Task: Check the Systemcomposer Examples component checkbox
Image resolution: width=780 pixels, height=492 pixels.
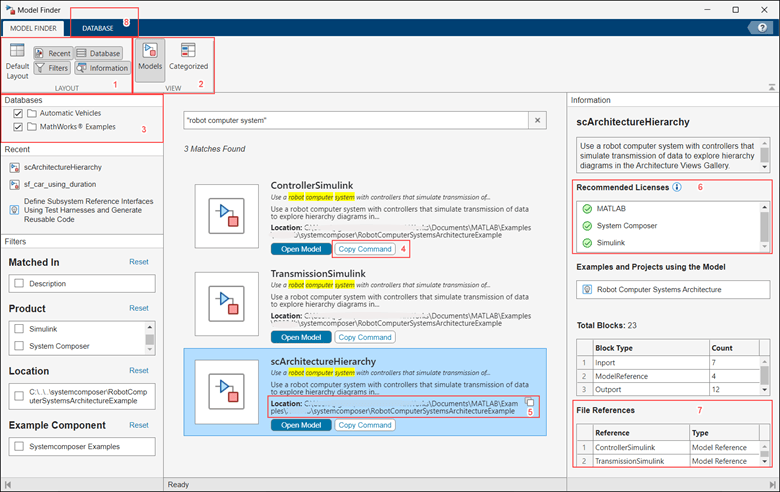Action: (x=19, y=446)
